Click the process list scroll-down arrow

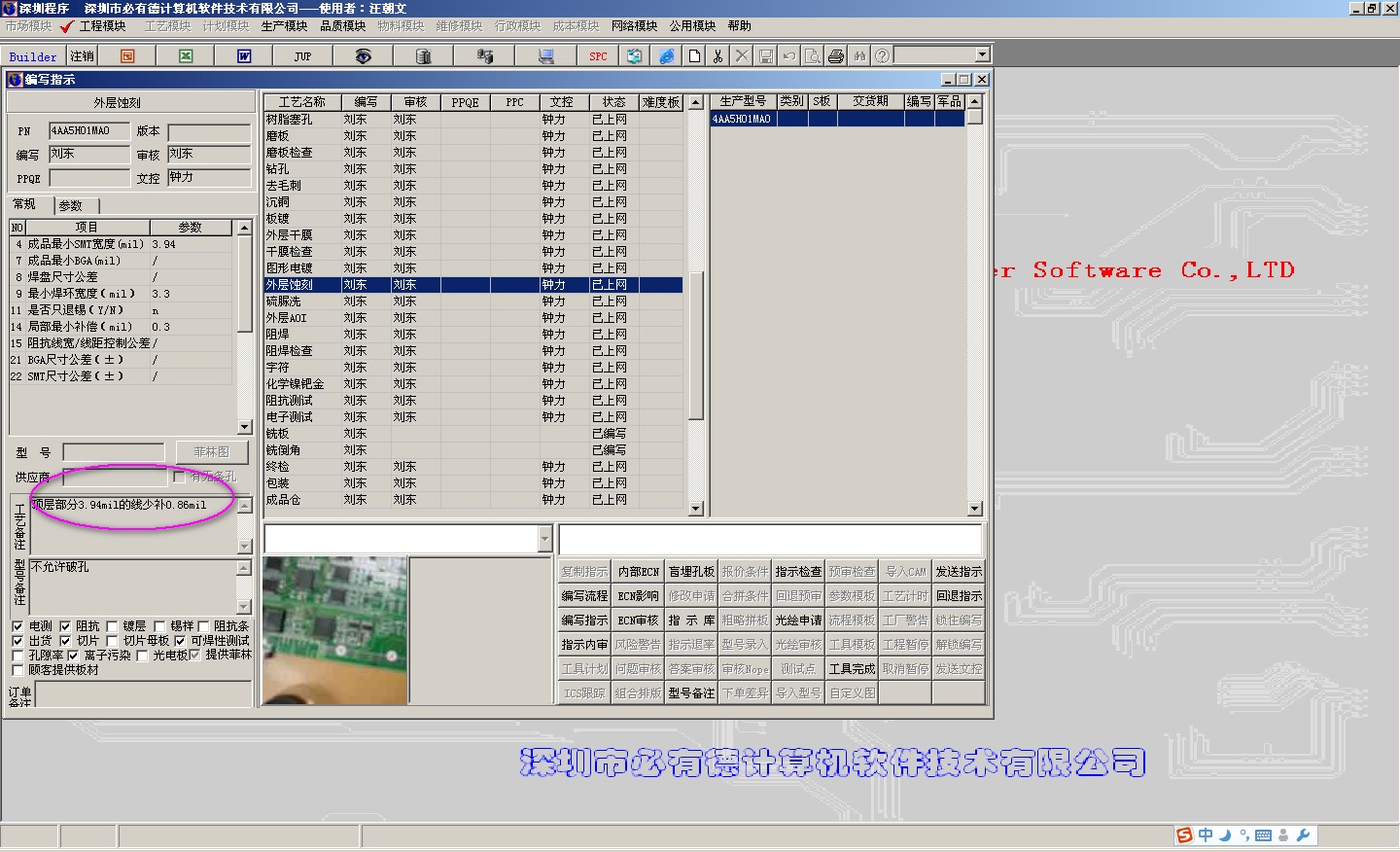695,509
